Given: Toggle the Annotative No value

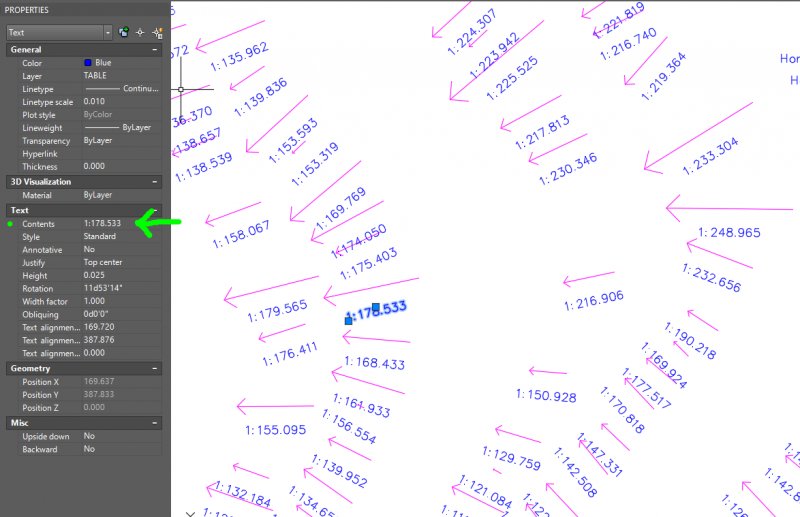Looking at the screenshot, I should coord(89,250).
